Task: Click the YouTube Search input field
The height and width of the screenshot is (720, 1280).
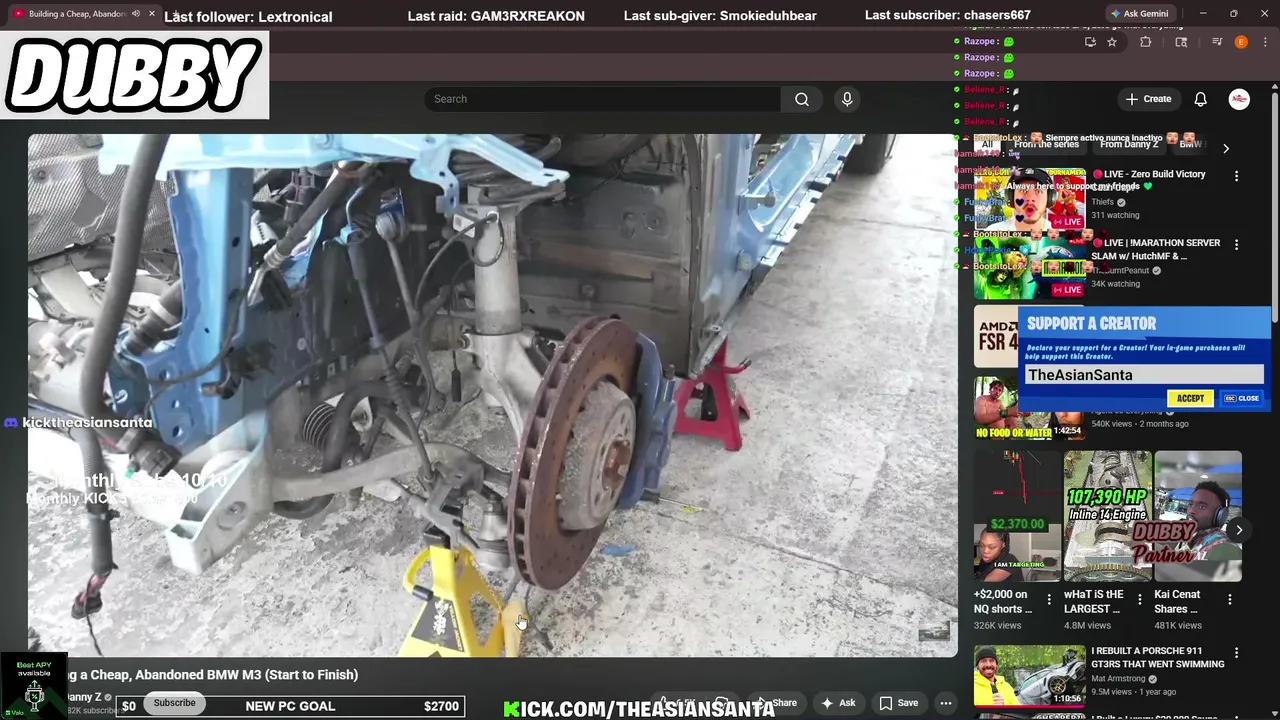Action: [603, 99]
